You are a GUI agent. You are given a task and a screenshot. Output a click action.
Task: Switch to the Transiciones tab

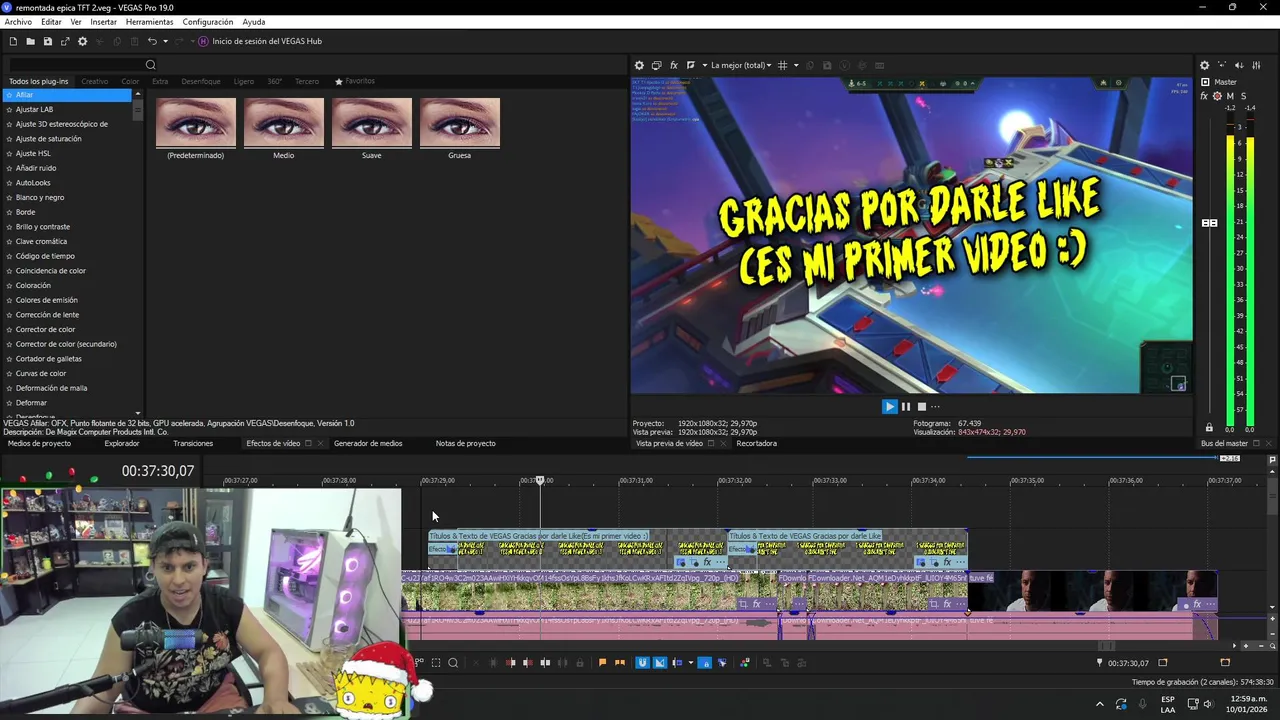click(193, 443)
